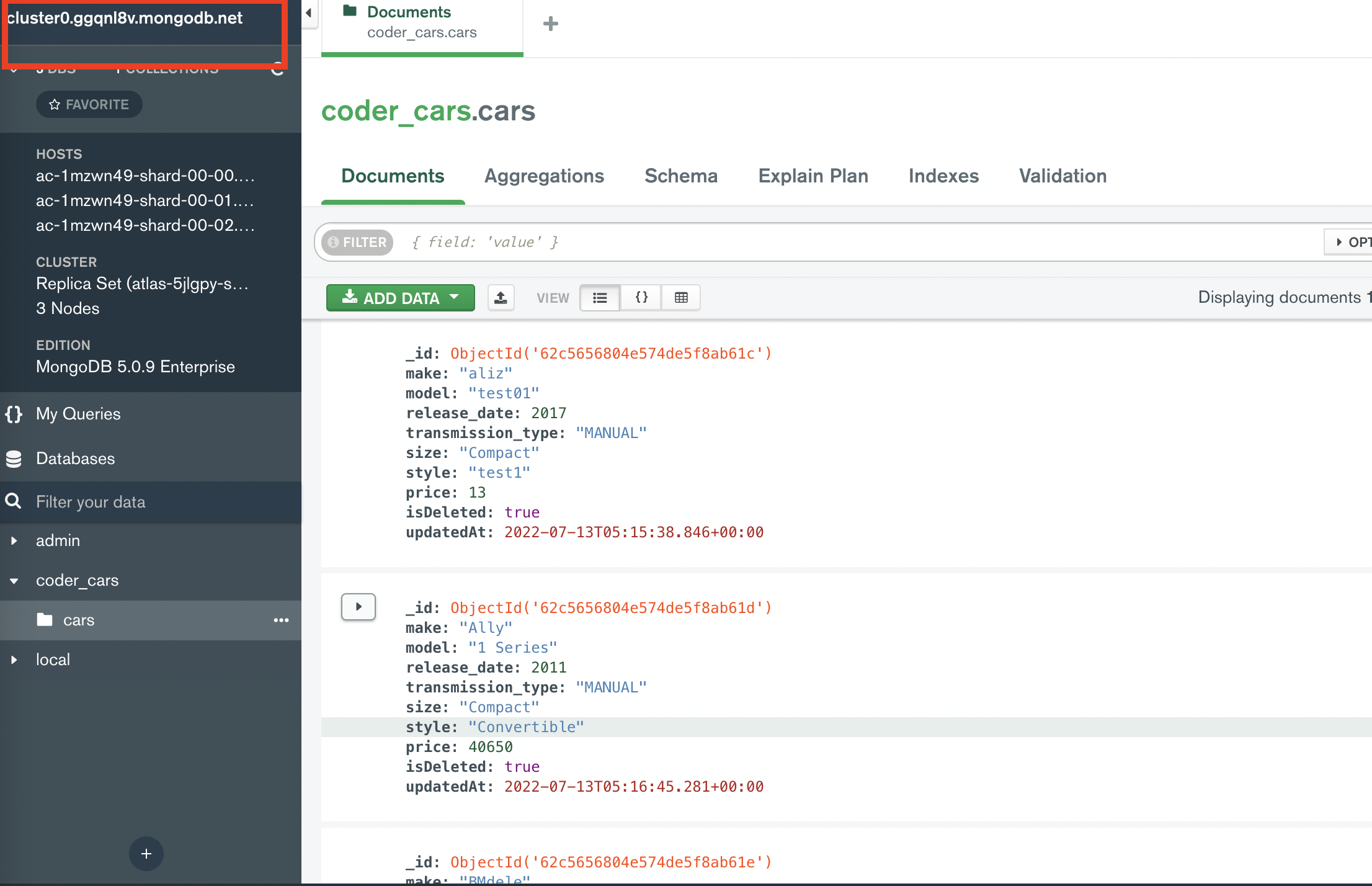Click the FILTER info badge
The width and height of the screenshot is (1372, 886).
pos(357,242)
